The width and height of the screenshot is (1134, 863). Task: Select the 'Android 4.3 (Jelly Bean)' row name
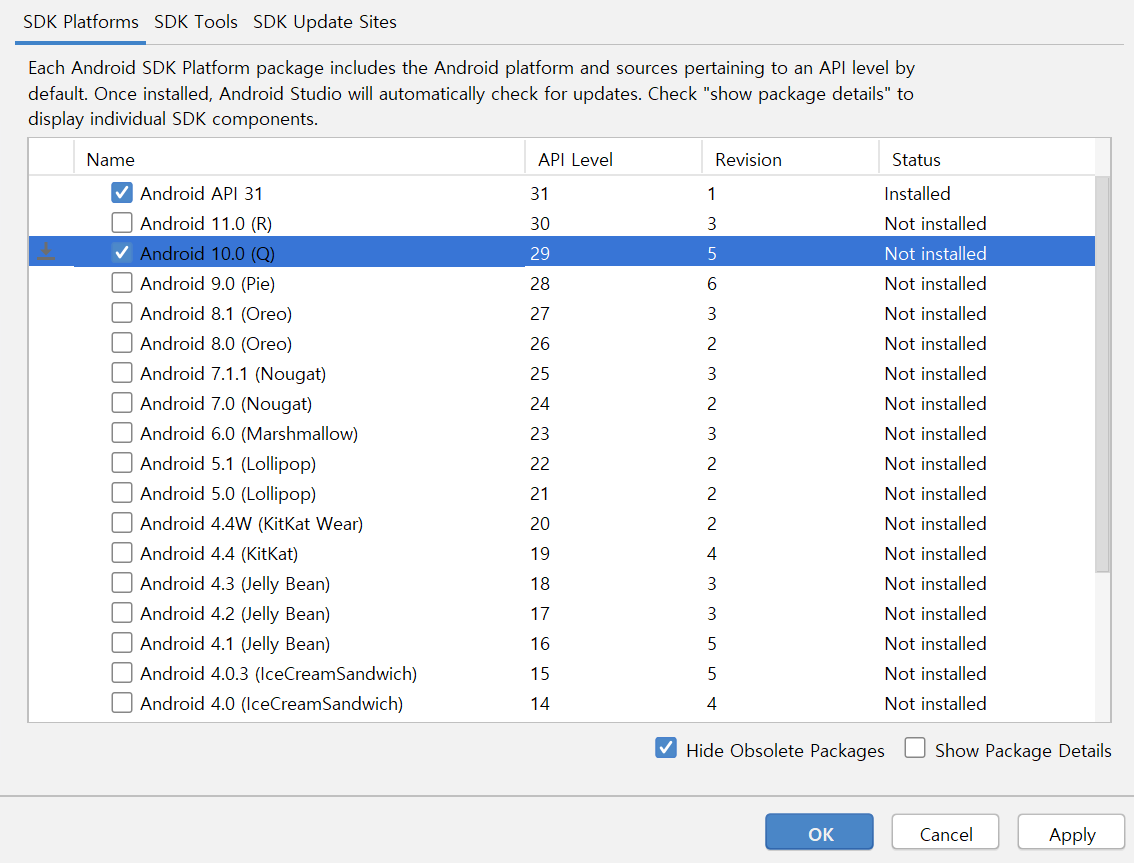click(235, 584)
